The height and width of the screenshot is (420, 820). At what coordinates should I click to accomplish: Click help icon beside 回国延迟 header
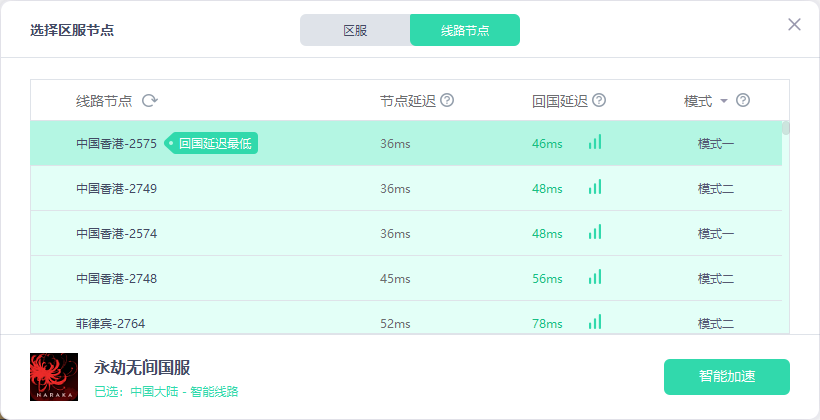coord(599,101)
